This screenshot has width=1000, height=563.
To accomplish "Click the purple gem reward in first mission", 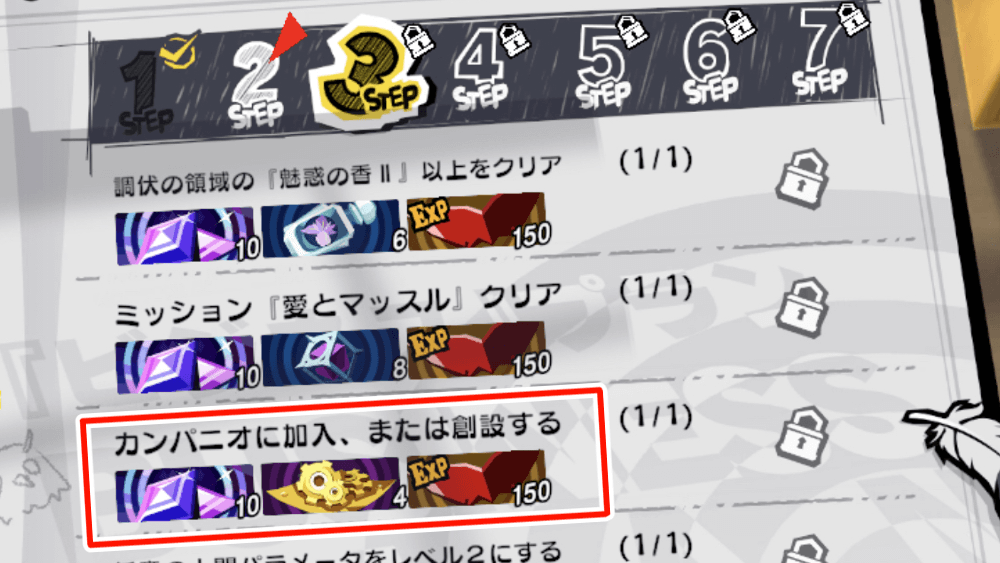I will (x=186, y=235).
